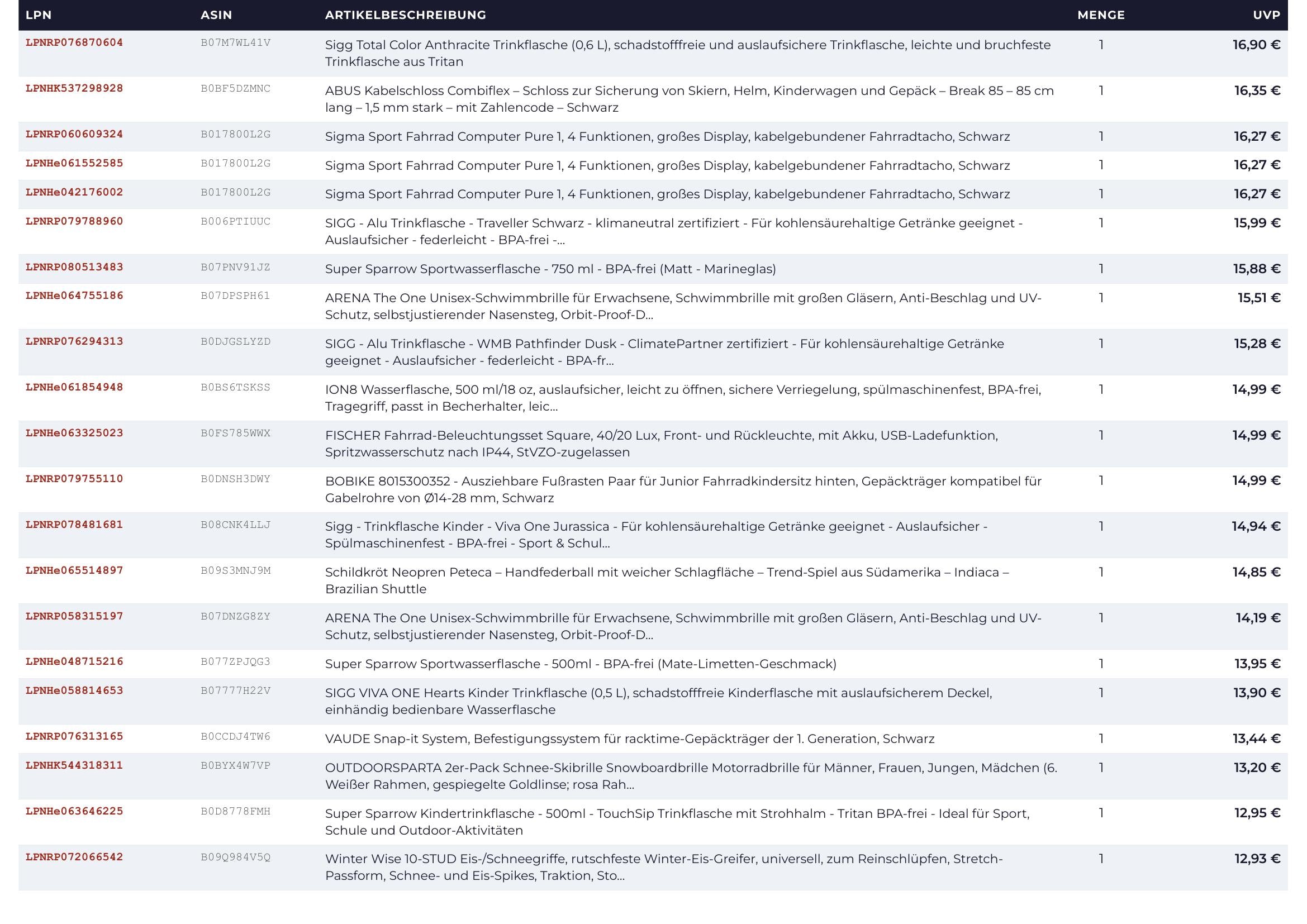Click the price 12,93 €

pyautogui.click(x=1257, y=859)
